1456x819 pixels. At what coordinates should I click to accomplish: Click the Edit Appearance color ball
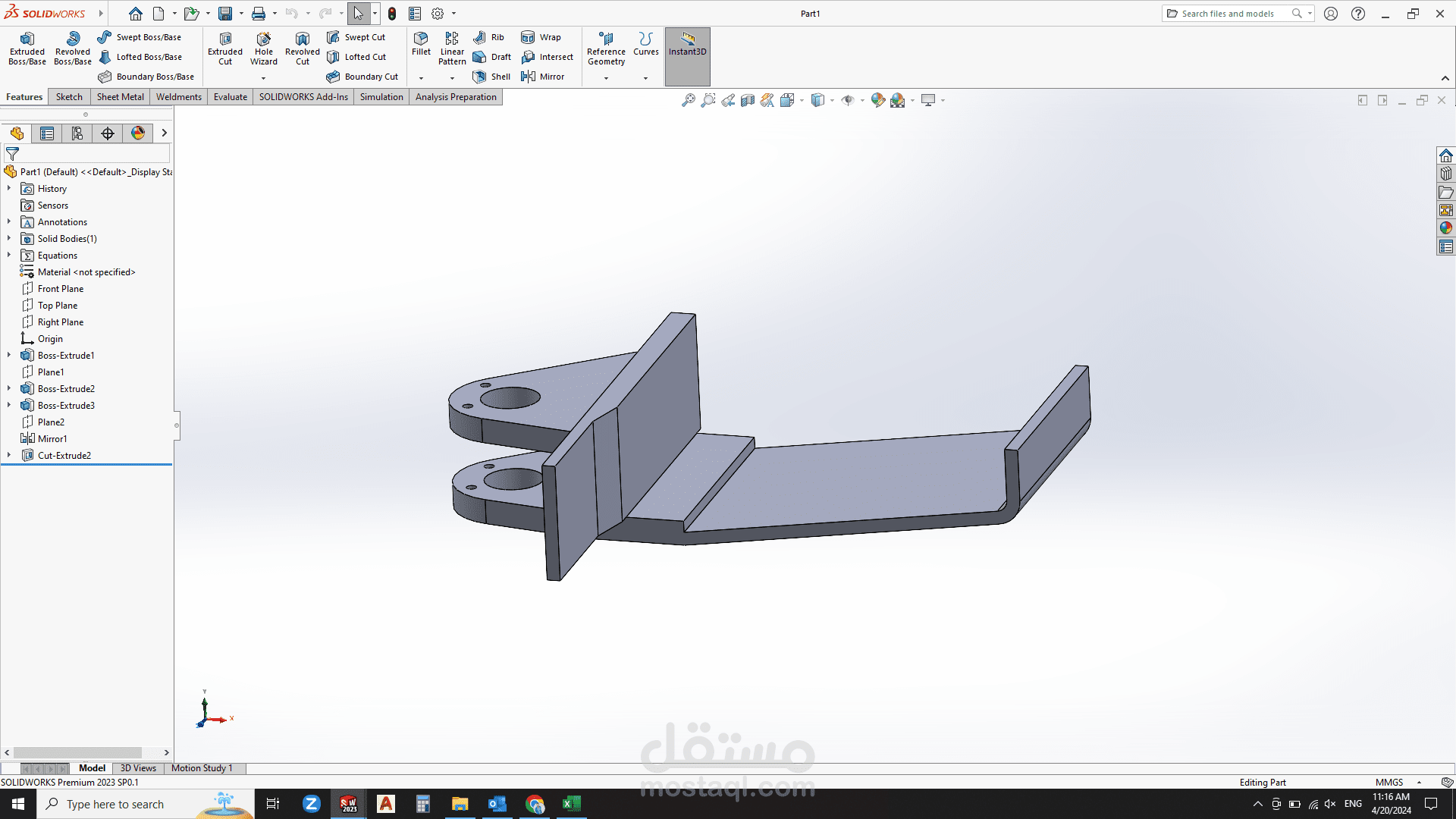click(x=878, y=100)
